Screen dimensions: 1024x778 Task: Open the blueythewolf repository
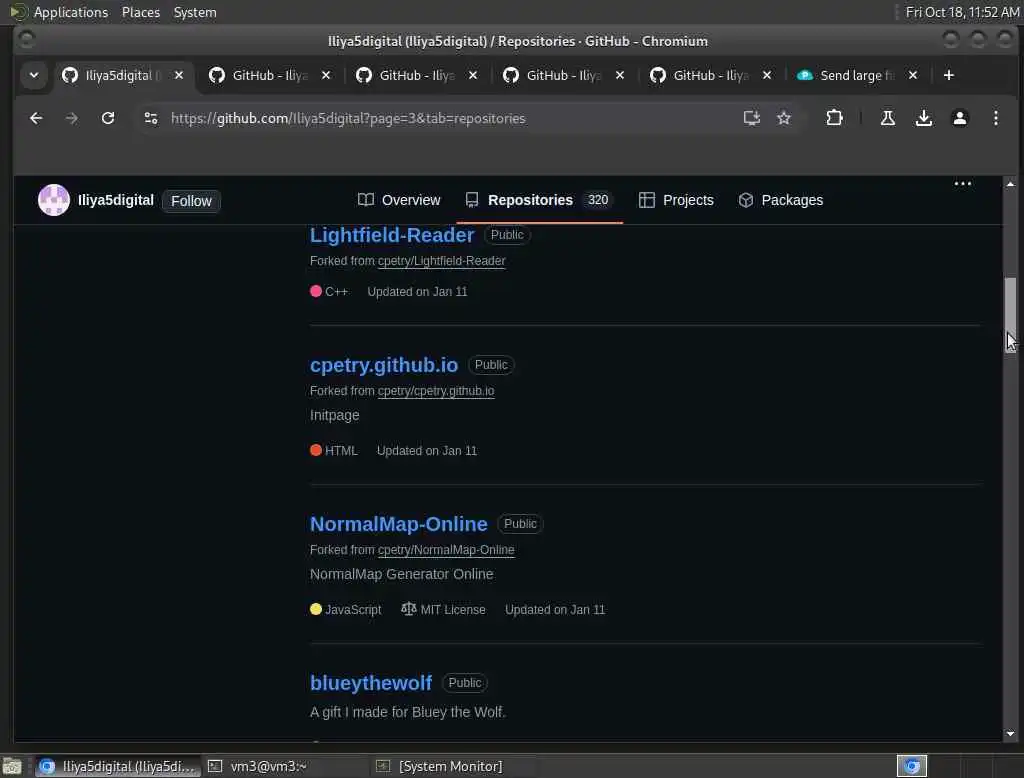(371, 683)
